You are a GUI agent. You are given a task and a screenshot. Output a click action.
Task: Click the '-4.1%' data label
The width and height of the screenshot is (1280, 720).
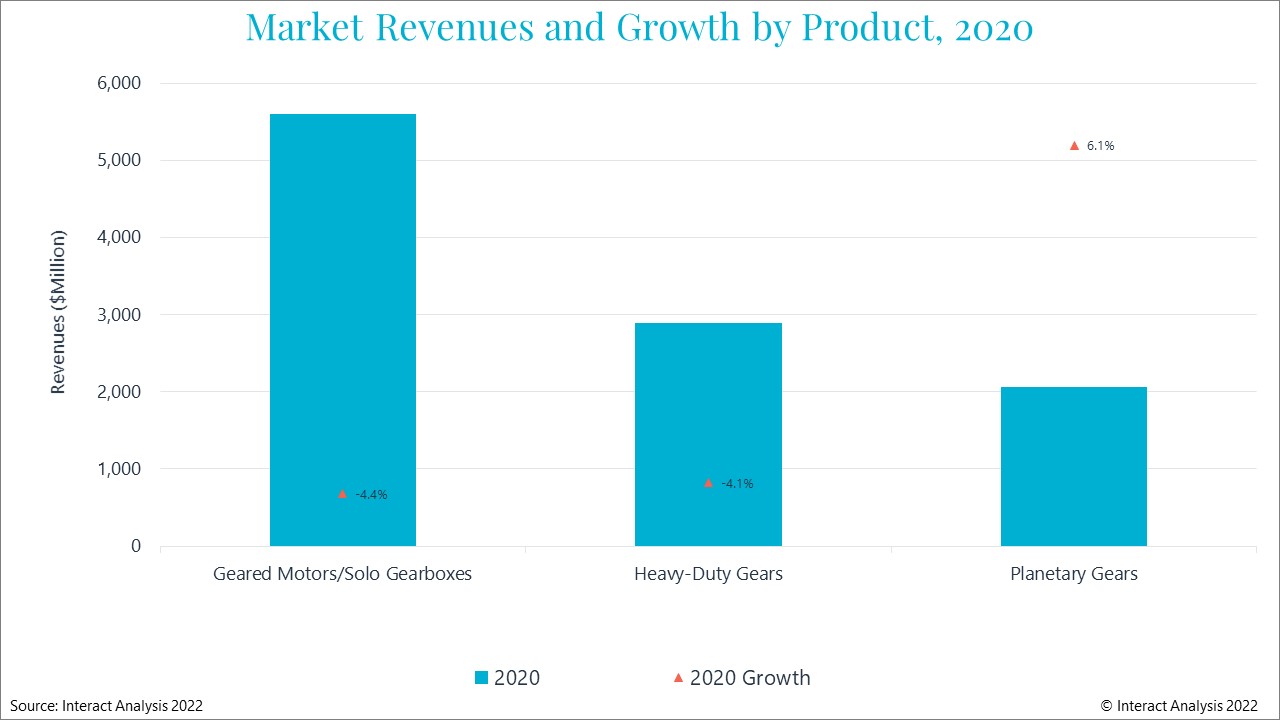pos(737,484)
